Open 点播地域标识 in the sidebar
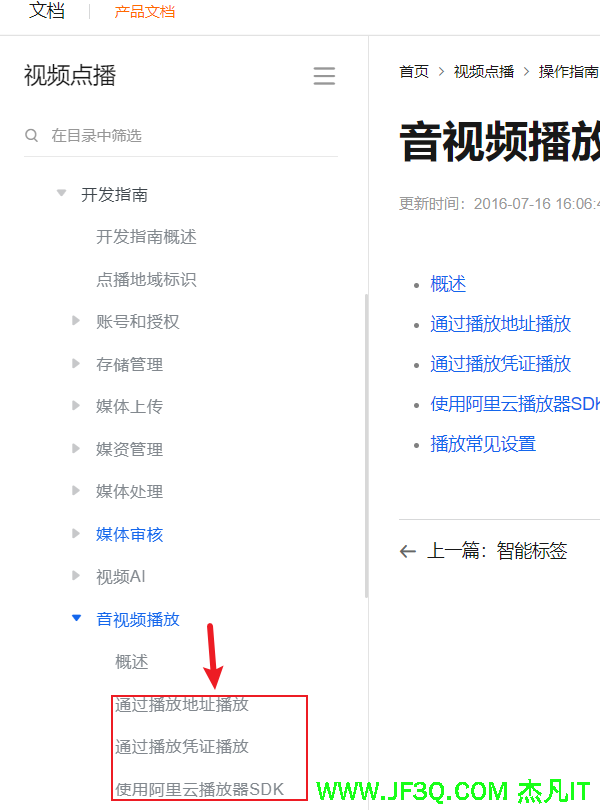600x810 pixels. point(146,279)
